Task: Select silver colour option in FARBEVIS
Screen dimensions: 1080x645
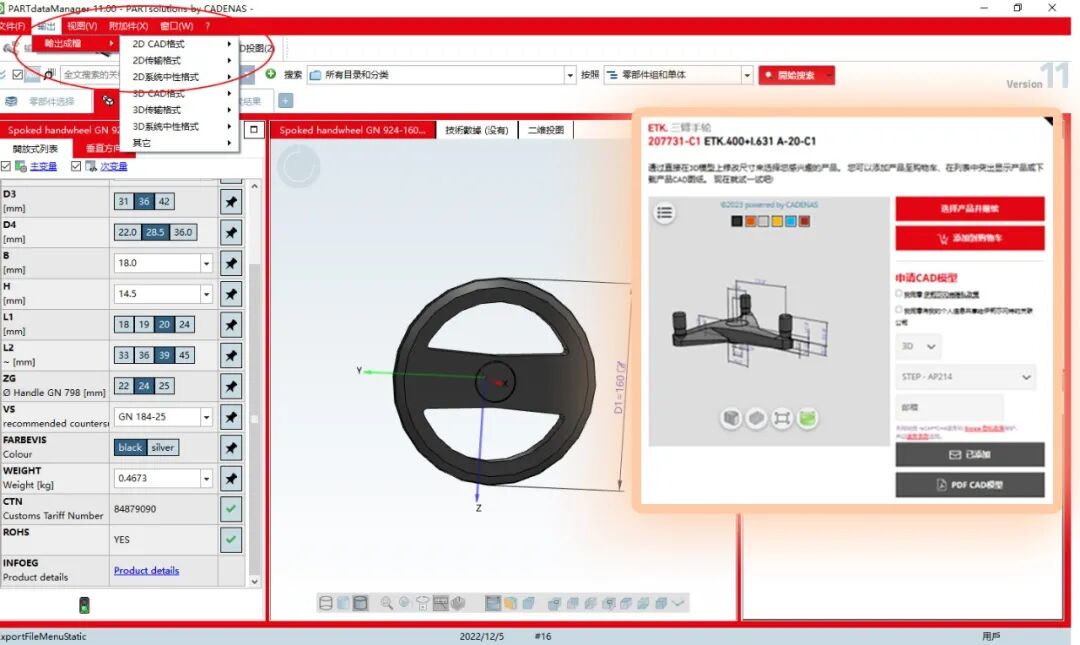Action: [163, 448]
